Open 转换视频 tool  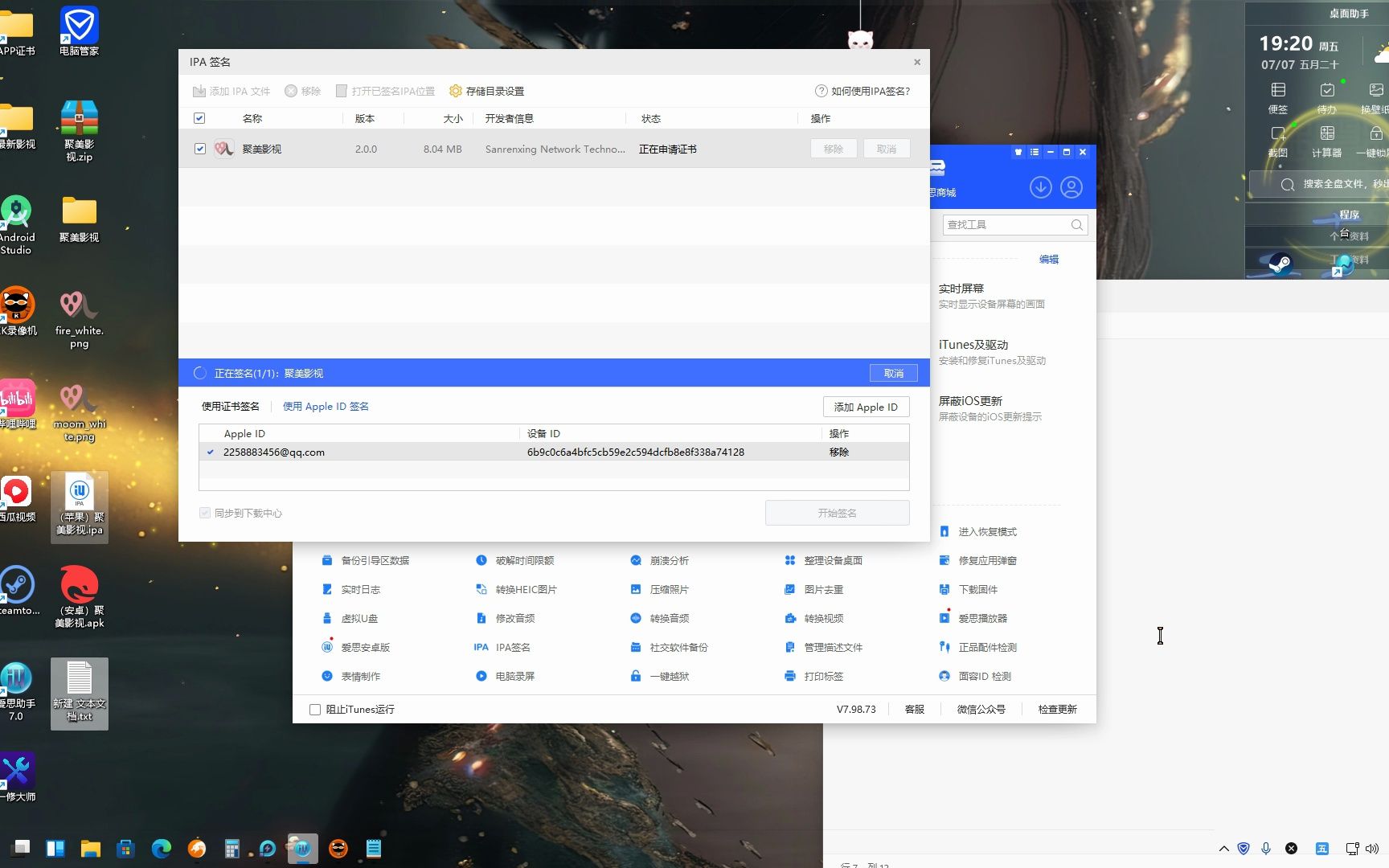coord(814,619)
